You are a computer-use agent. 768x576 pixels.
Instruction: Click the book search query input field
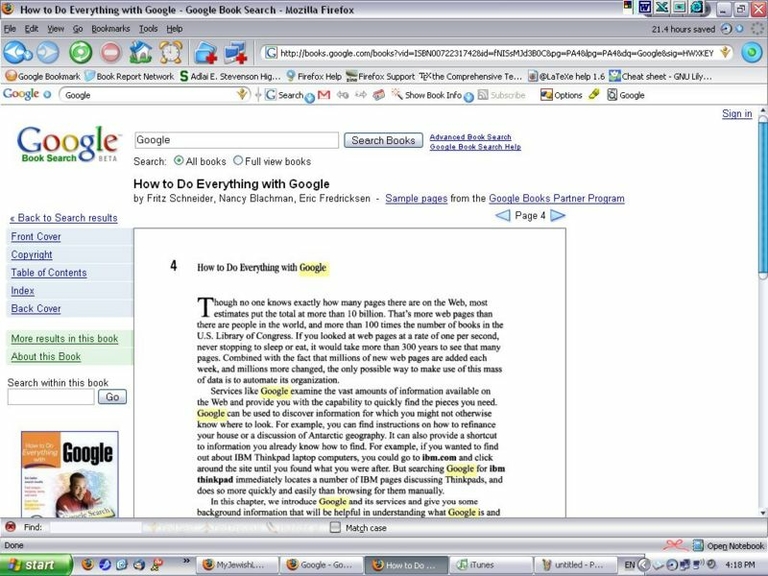(236, 140)
